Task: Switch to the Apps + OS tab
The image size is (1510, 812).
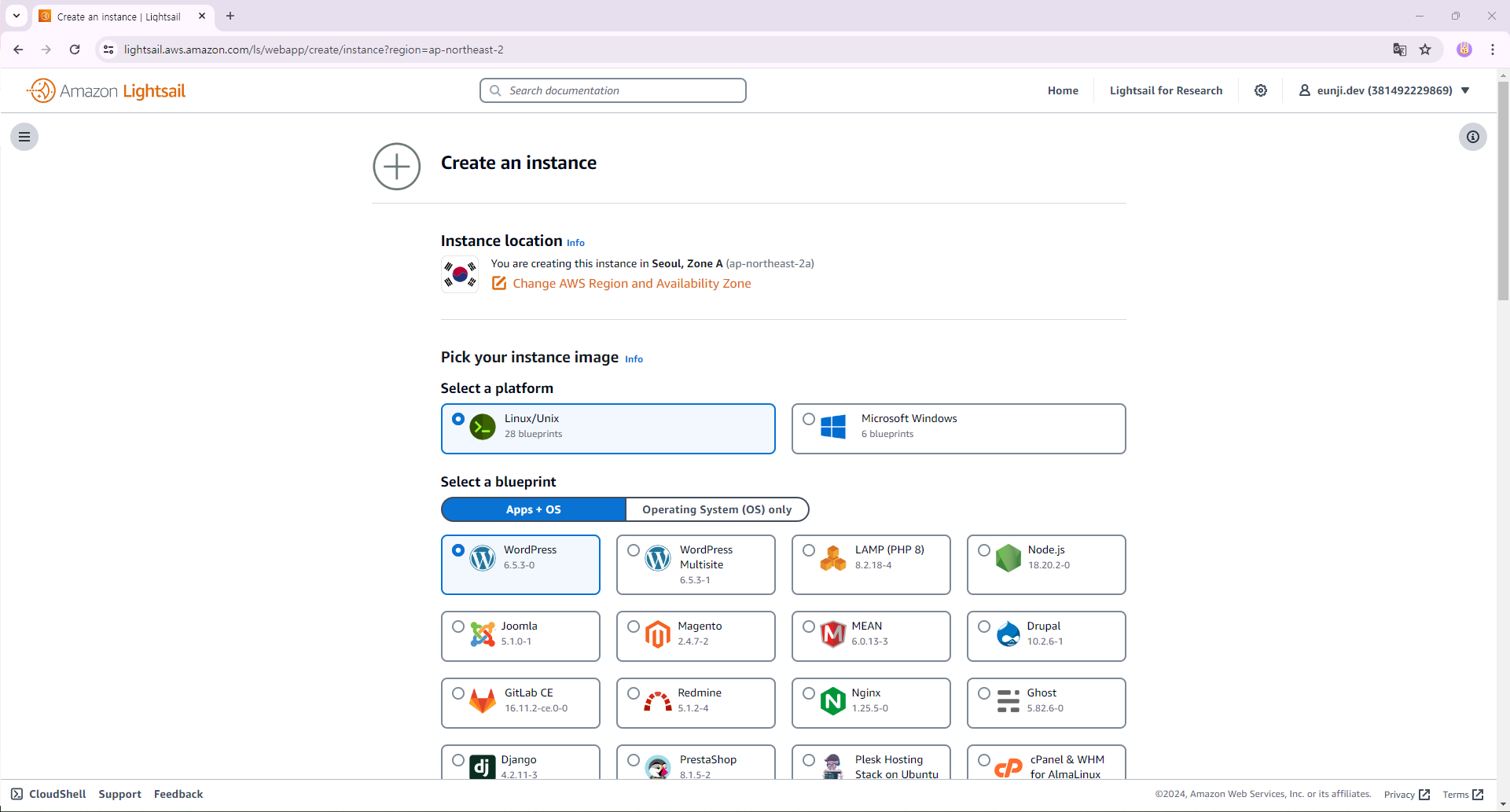Action: click(x=534, y=509)
